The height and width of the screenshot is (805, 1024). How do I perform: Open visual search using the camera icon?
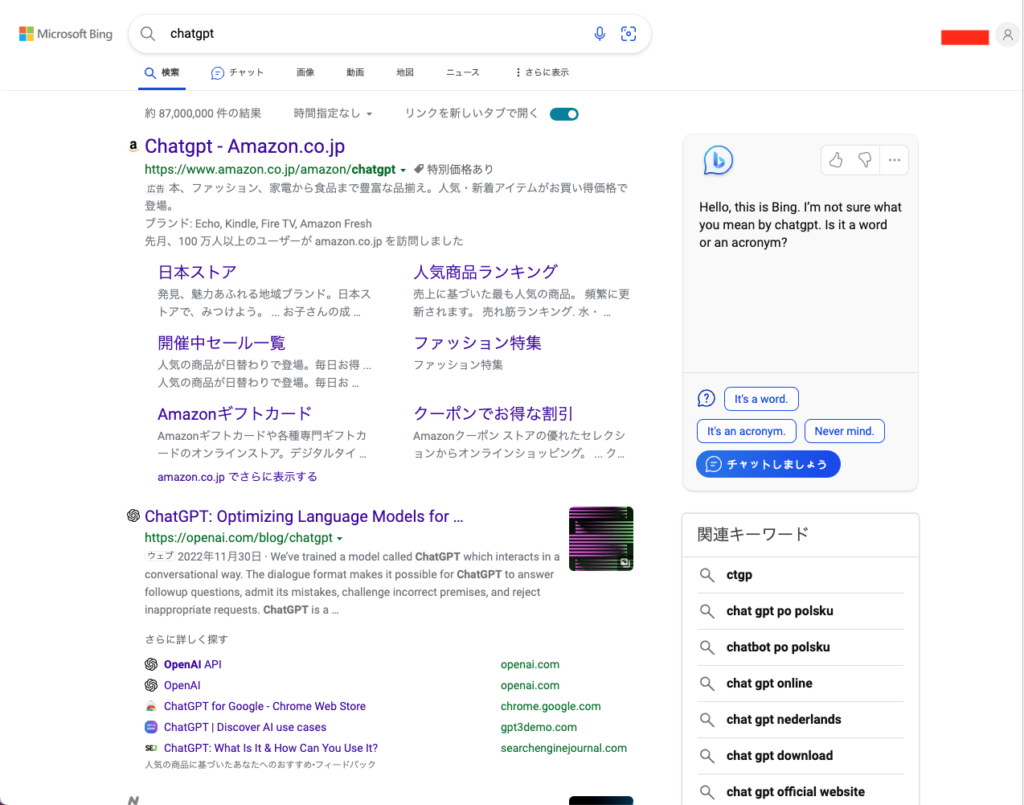[x=628, y=33]
